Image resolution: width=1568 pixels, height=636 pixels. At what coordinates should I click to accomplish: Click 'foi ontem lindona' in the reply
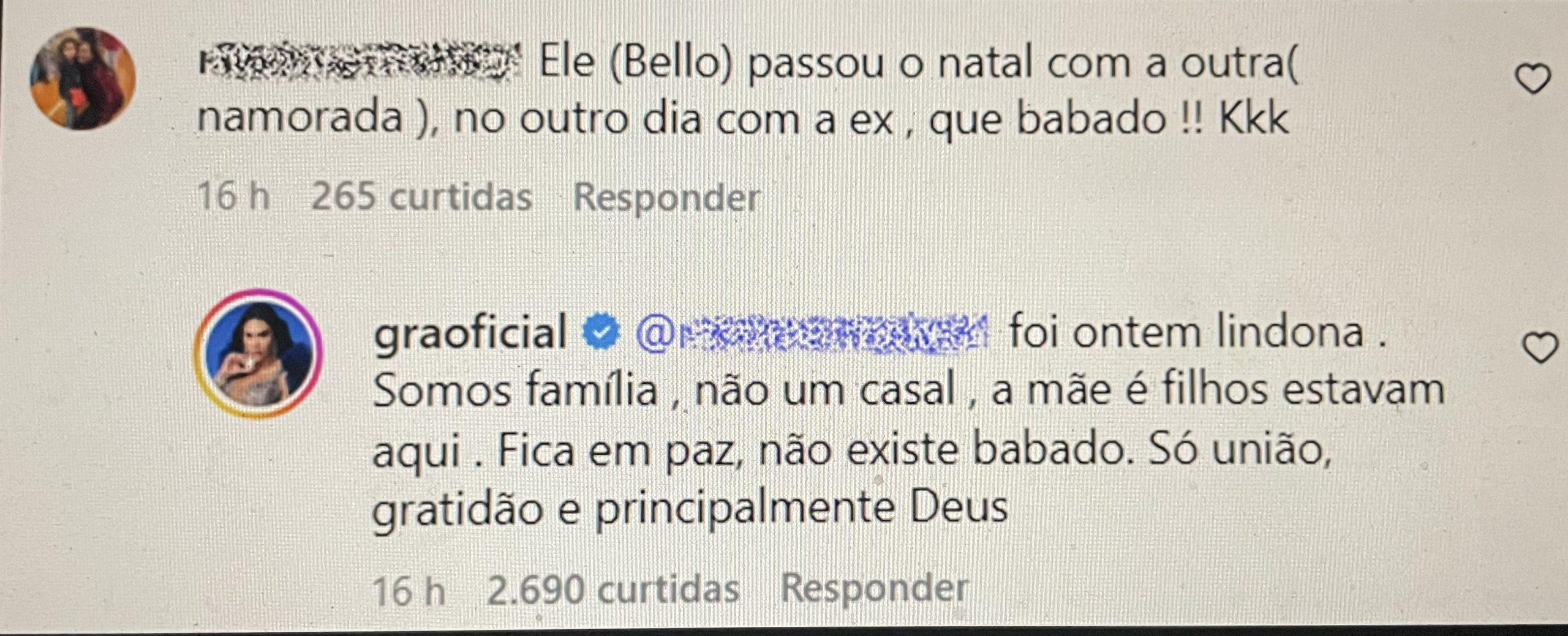click(1185, 332)
